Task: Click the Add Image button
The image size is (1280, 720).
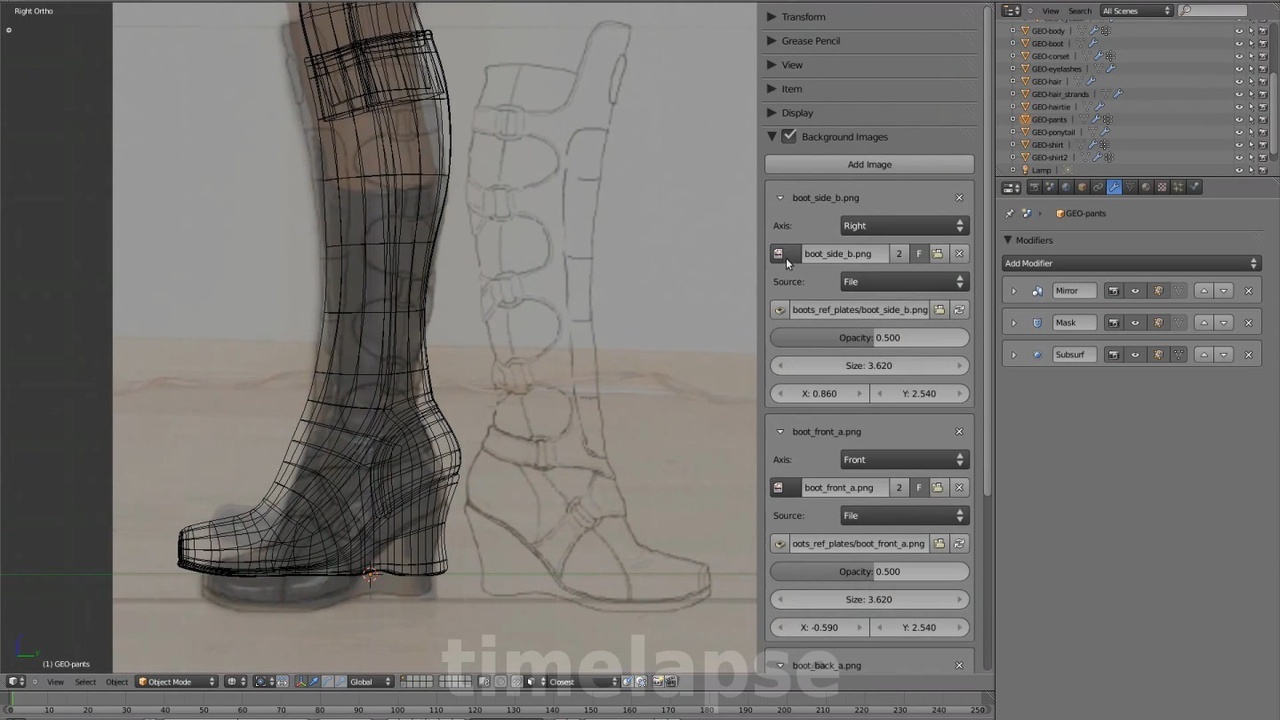Action: click(869, 164)
